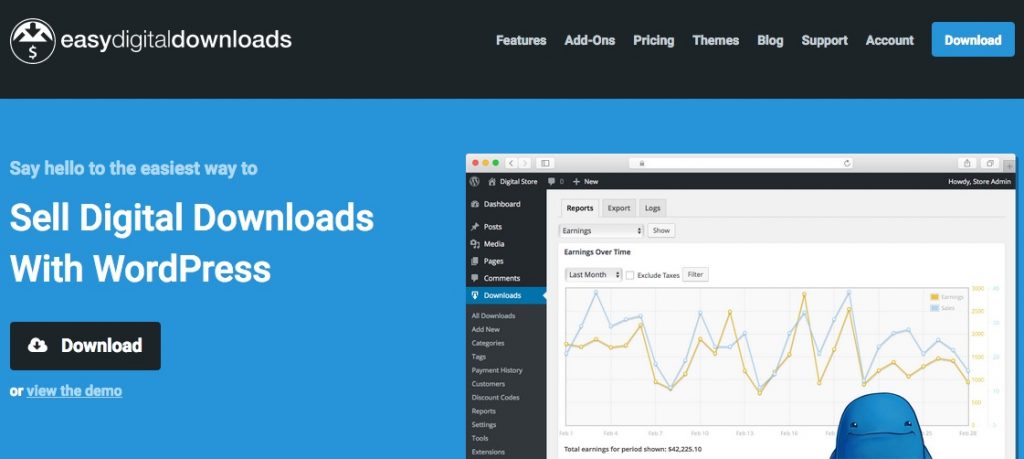Viewport: 1024px width, 459px height.
Task: Switch to the Export tab
Action: point(618,208)
